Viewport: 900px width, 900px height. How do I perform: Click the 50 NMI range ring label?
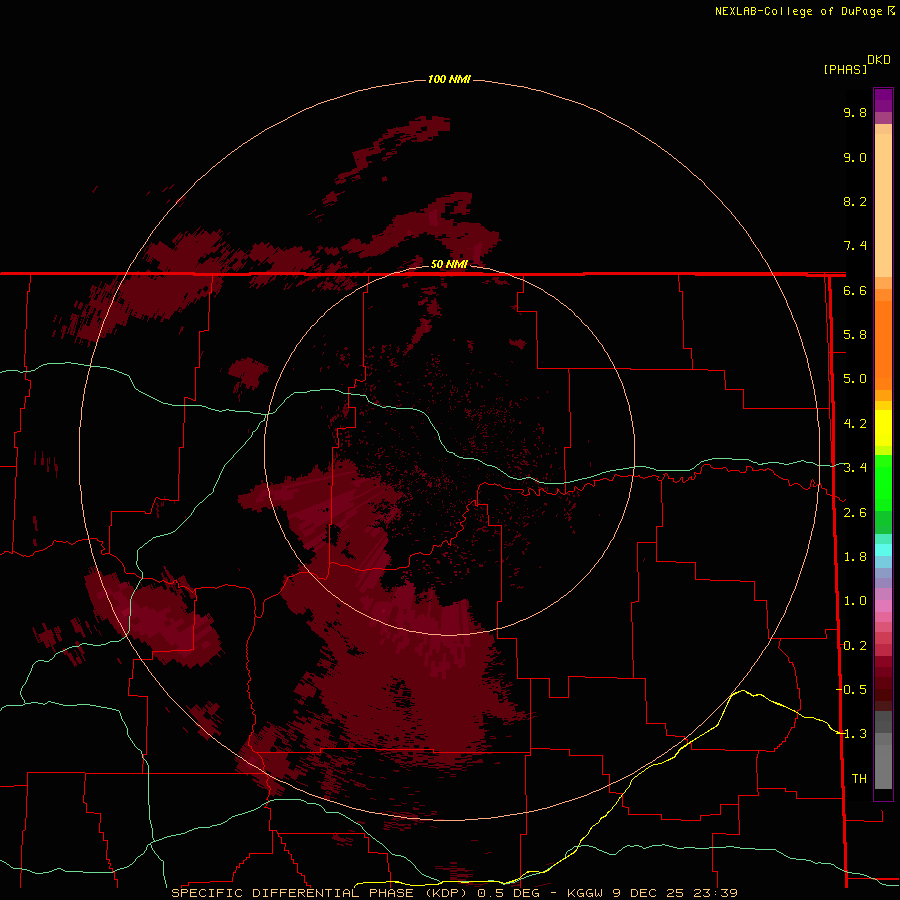449,264
